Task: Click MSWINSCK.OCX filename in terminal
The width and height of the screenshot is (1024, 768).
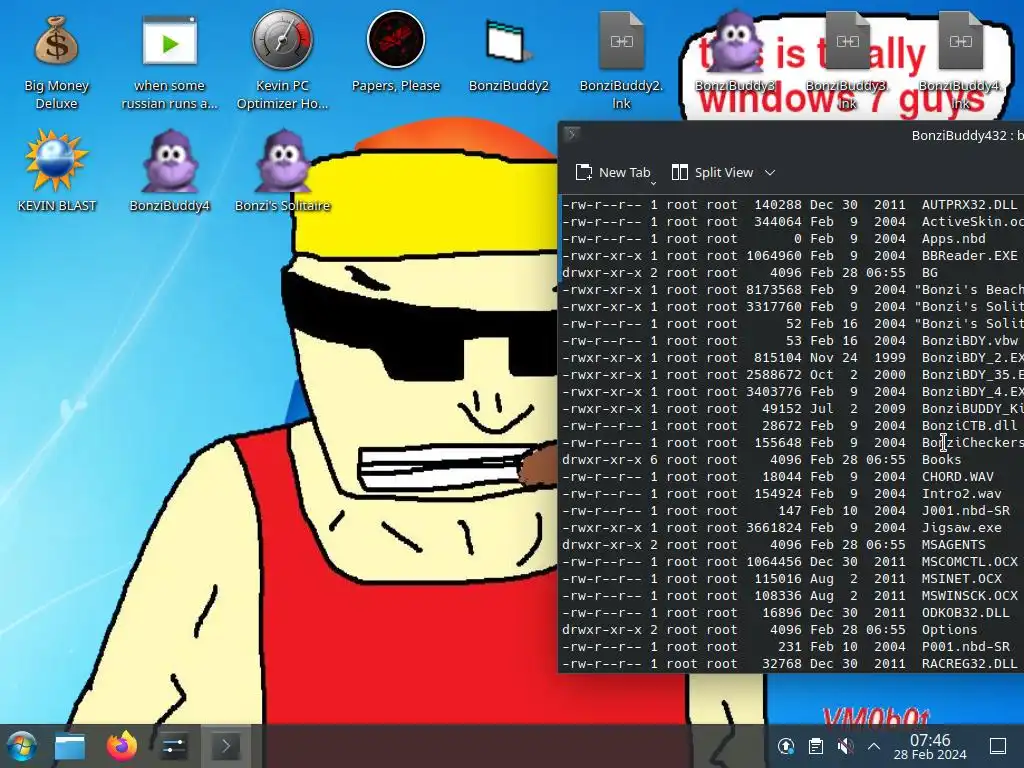Action: [969, 595]
